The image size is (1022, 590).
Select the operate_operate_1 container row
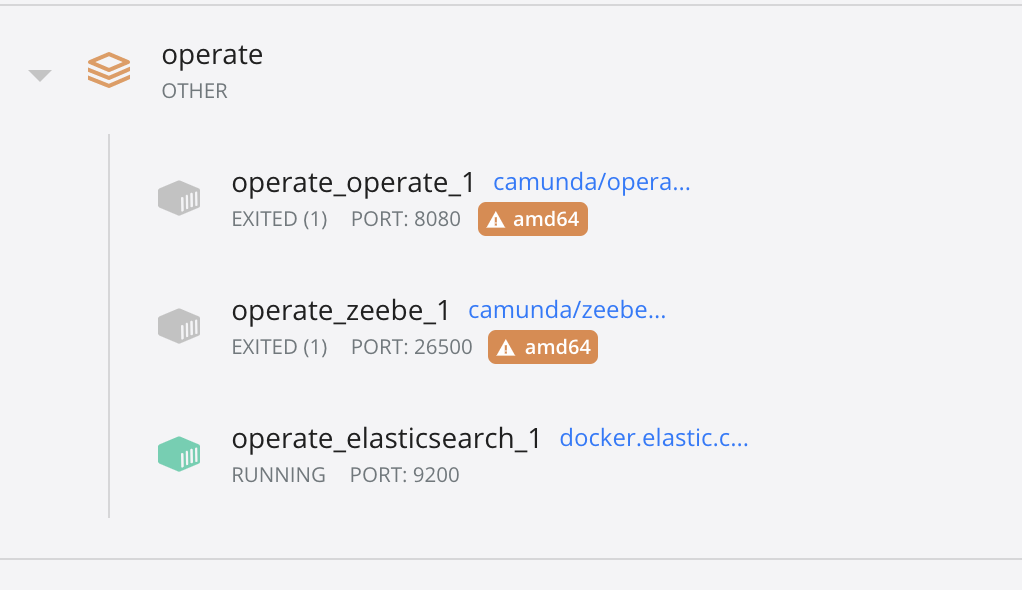click(354, 183)
